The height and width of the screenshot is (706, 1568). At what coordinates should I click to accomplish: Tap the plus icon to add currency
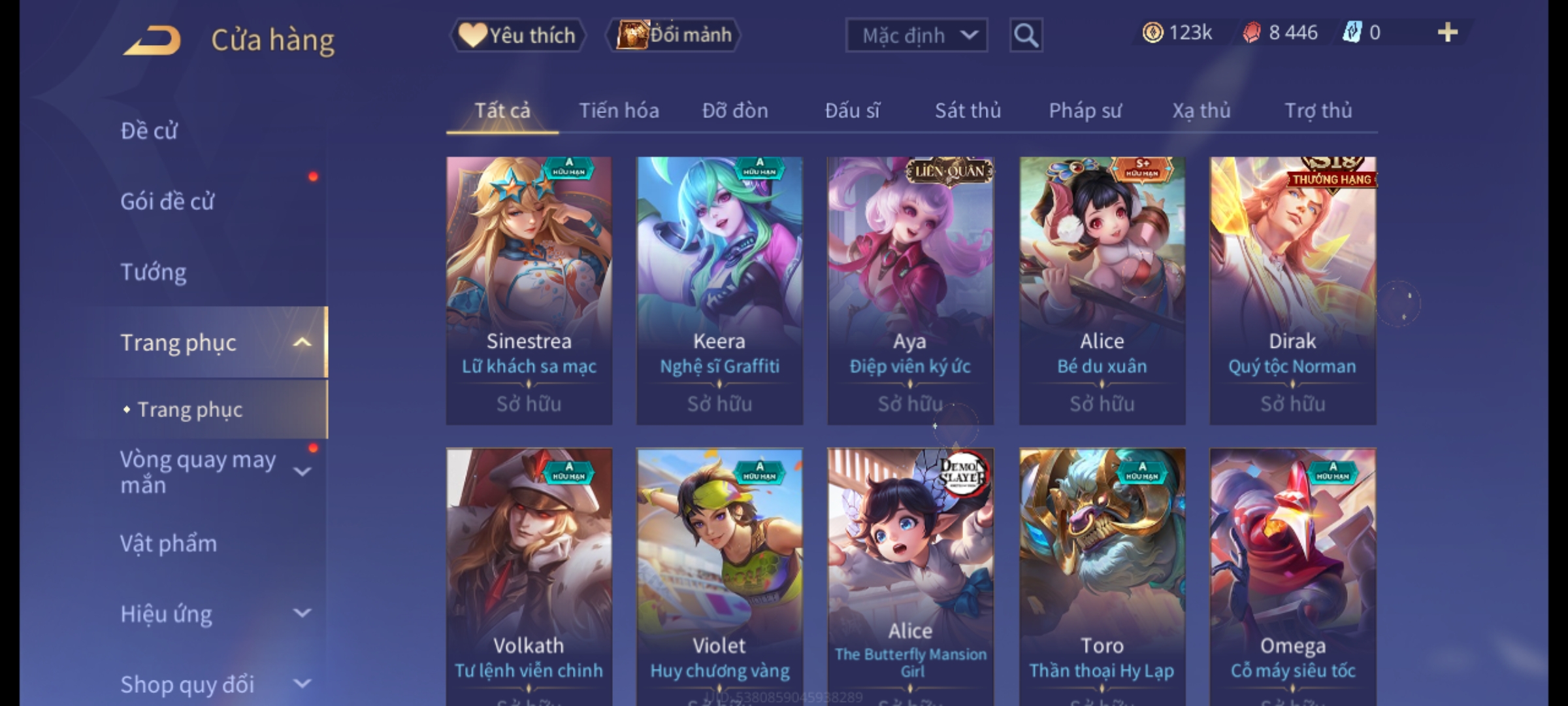[1448, 33]
